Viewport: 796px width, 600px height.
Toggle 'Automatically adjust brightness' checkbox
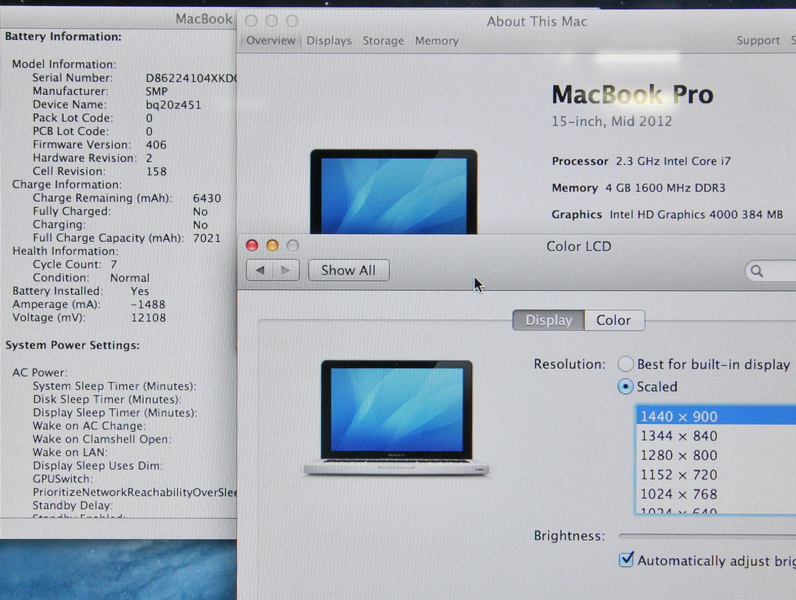[x=626, y=560]
